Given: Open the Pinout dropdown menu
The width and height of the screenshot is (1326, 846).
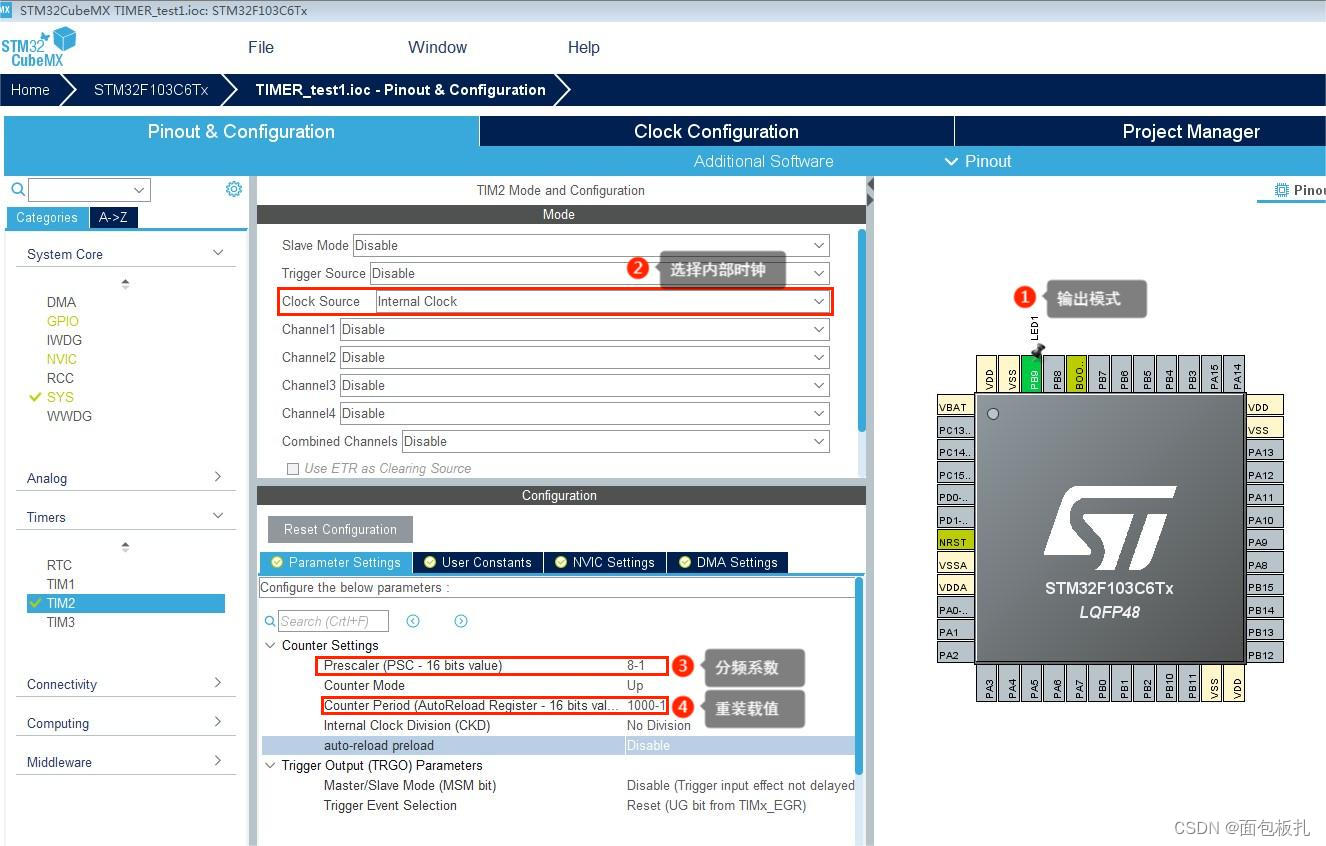Looking at the screenshot, I should pos(978,161).
